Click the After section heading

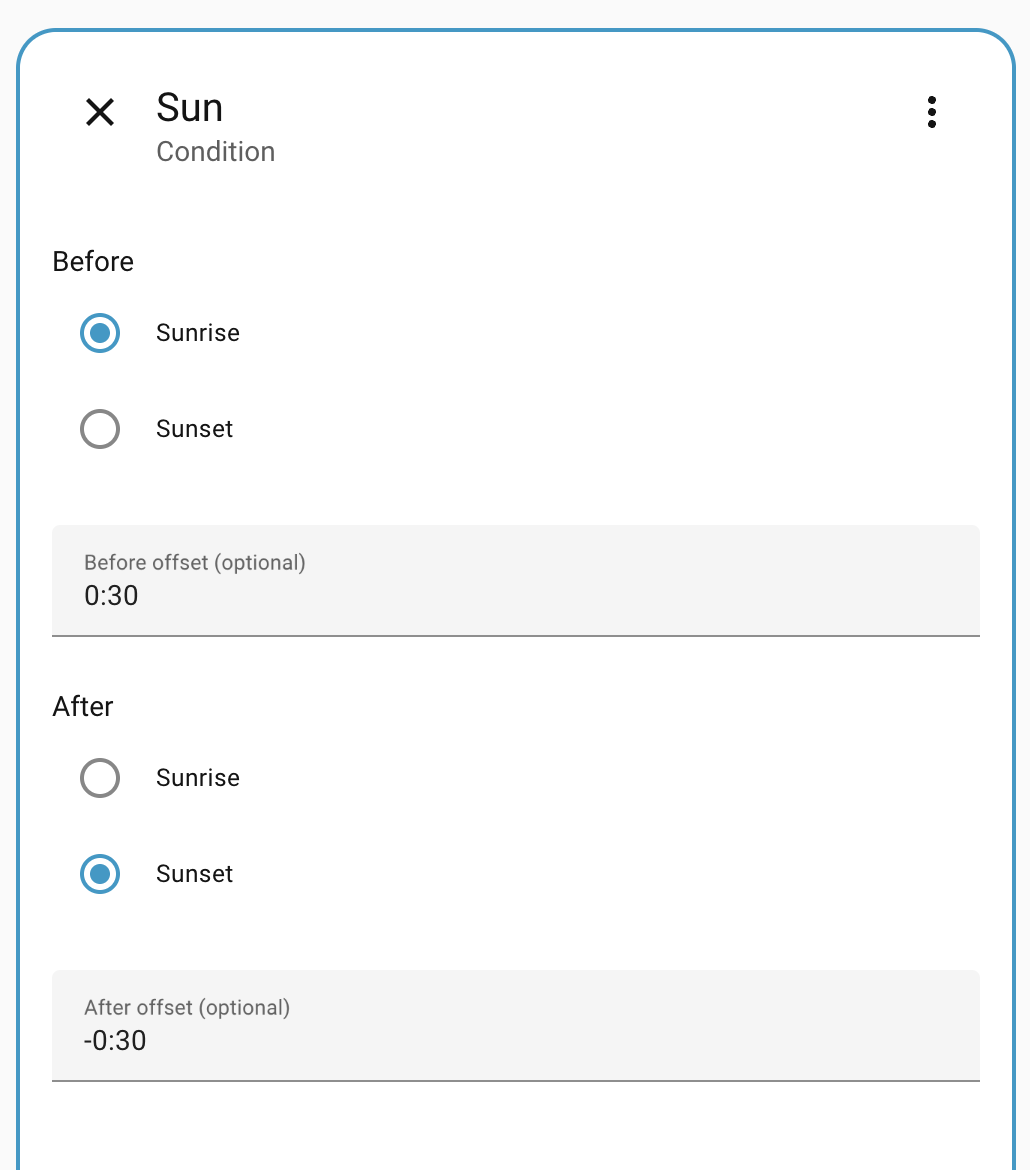(83, 706)
